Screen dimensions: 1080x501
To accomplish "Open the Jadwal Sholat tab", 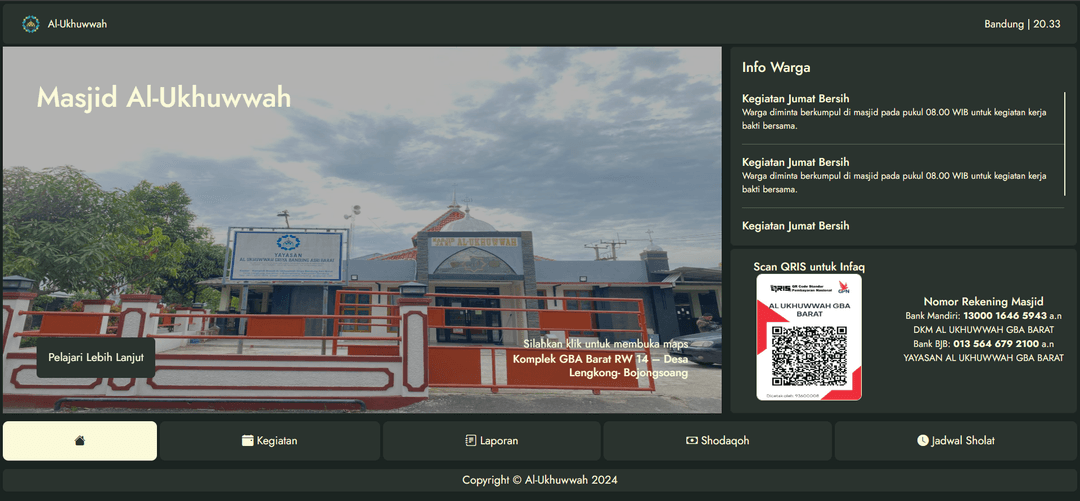I will click(x=955, y=441).
